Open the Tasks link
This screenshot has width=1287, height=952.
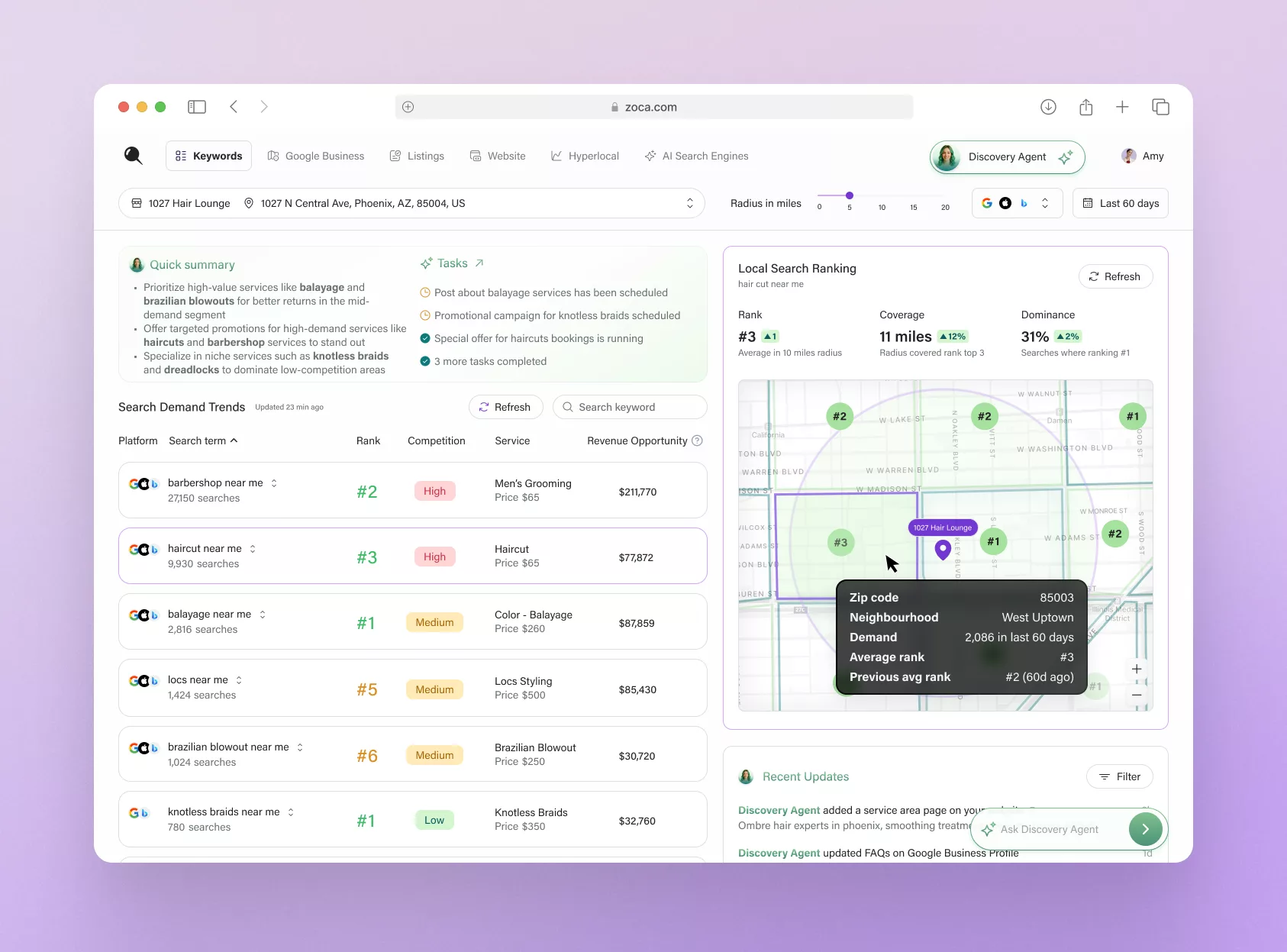452,263
